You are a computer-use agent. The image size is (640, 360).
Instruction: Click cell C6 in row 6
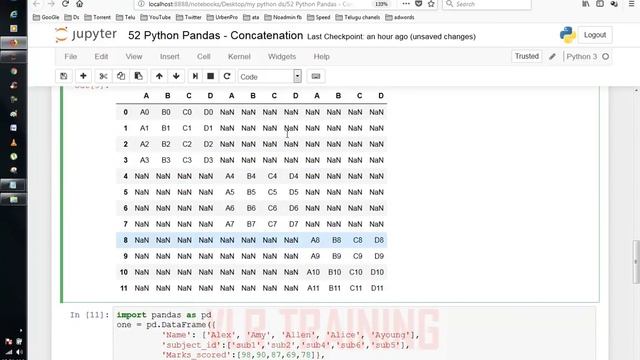pos(272,208)
